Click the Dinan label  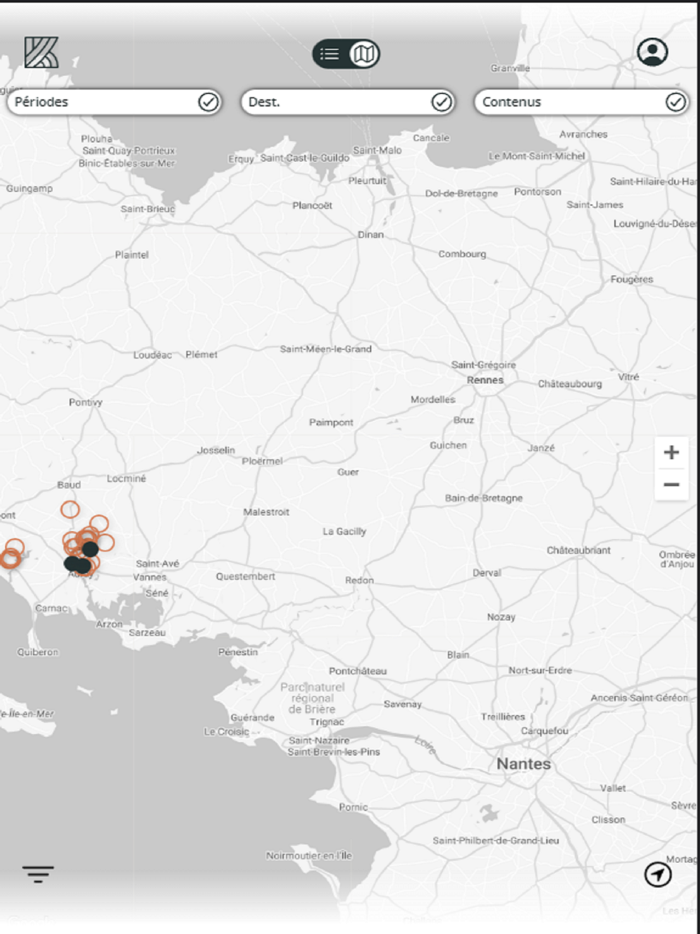(x=371, y=235)
